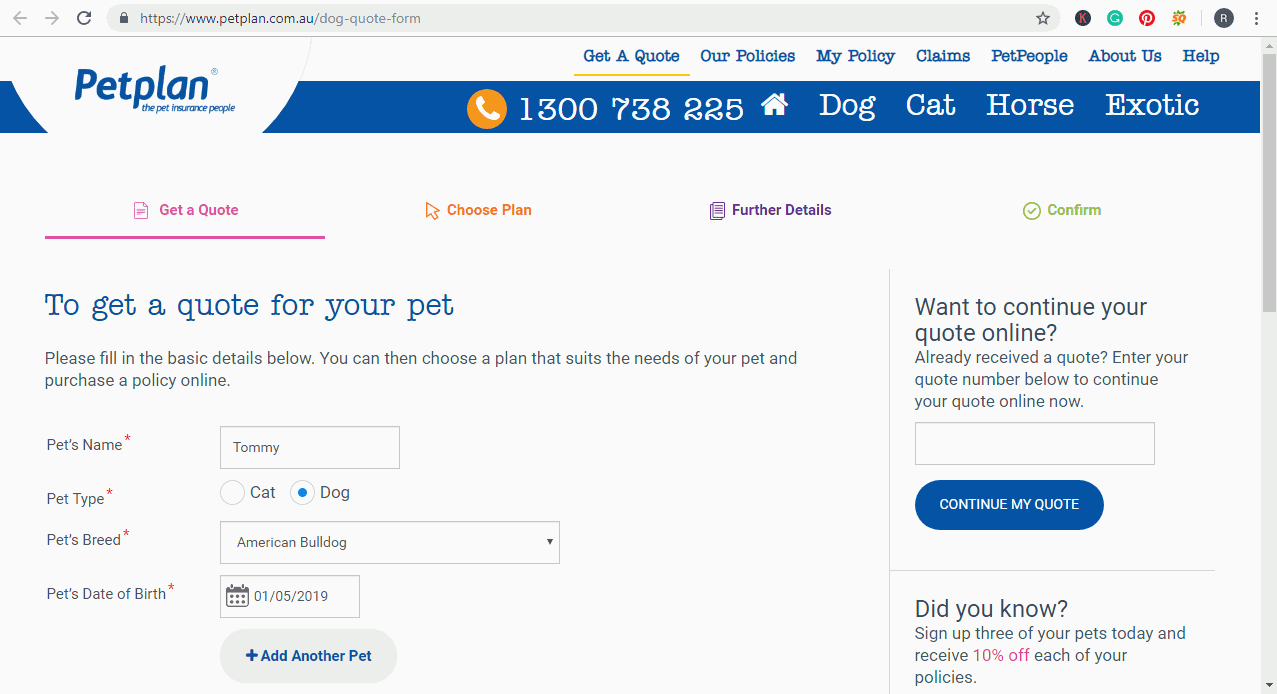Select the Dog radio button for Pet Type
This screenshot has width=1277, height=694.
coord(301,492)
